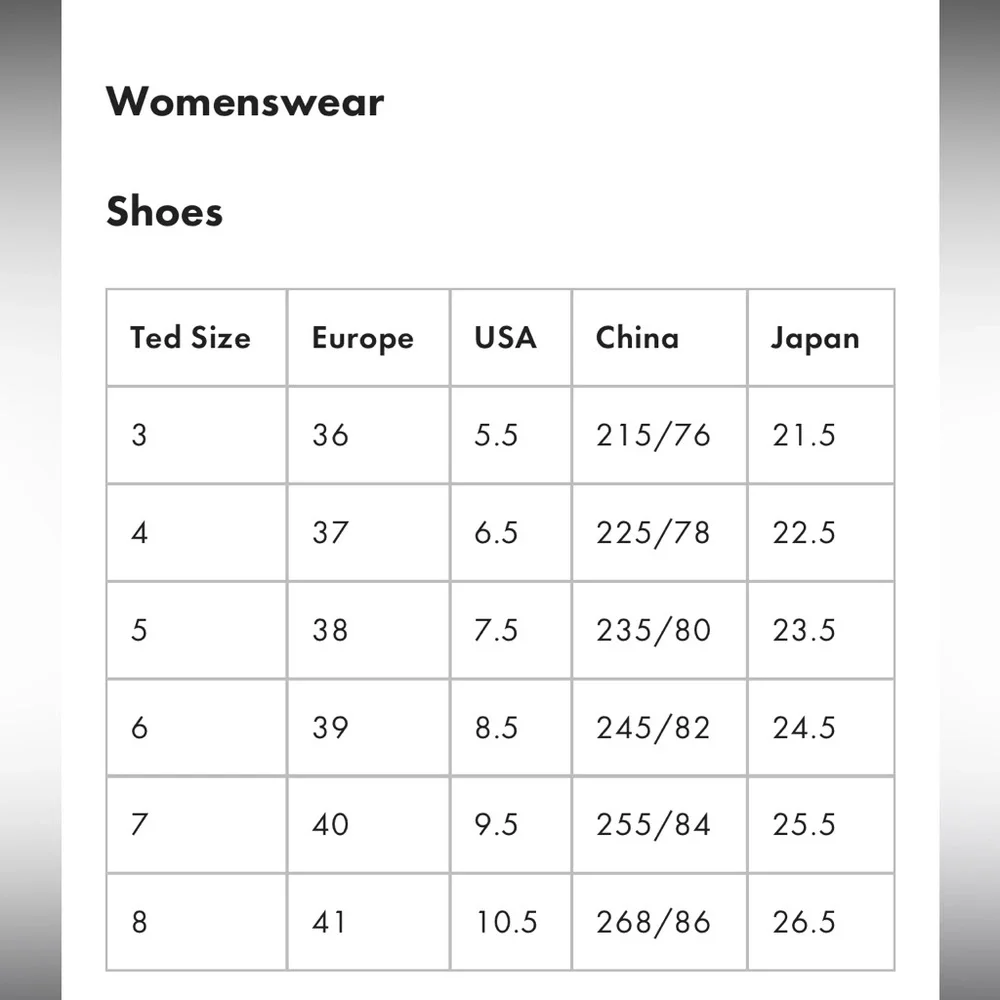Image resolution: width=1000 pixels, height=1000 pixels.
Task: Click USA size 9.5 cell
Action: pos(511,825)
